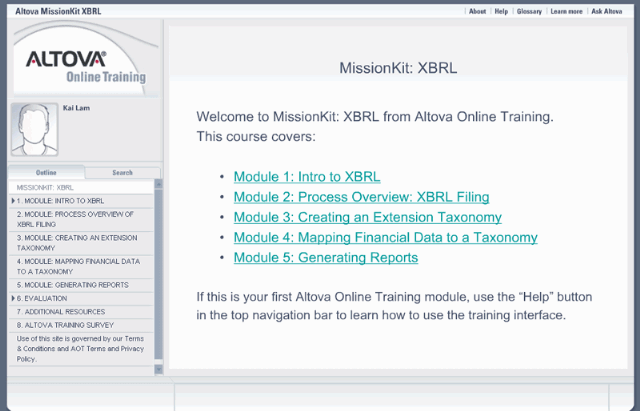Image resolution: width=640 pixels, height=411 pixels.
Task: Open Module 2: Process Overview: XBRL Filing link
Action: click(361, 197)
